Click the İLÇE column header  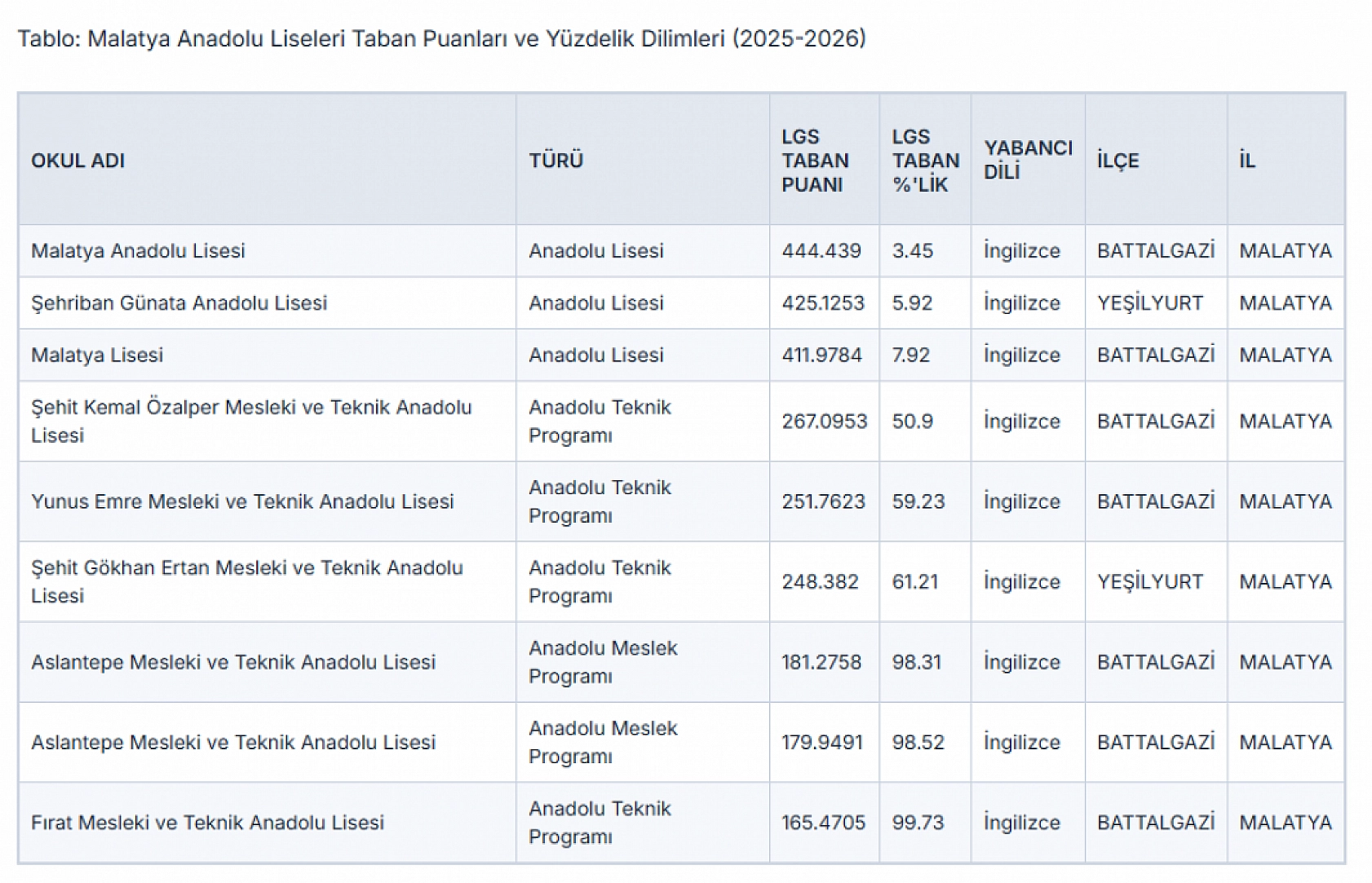pos(1118,161)
